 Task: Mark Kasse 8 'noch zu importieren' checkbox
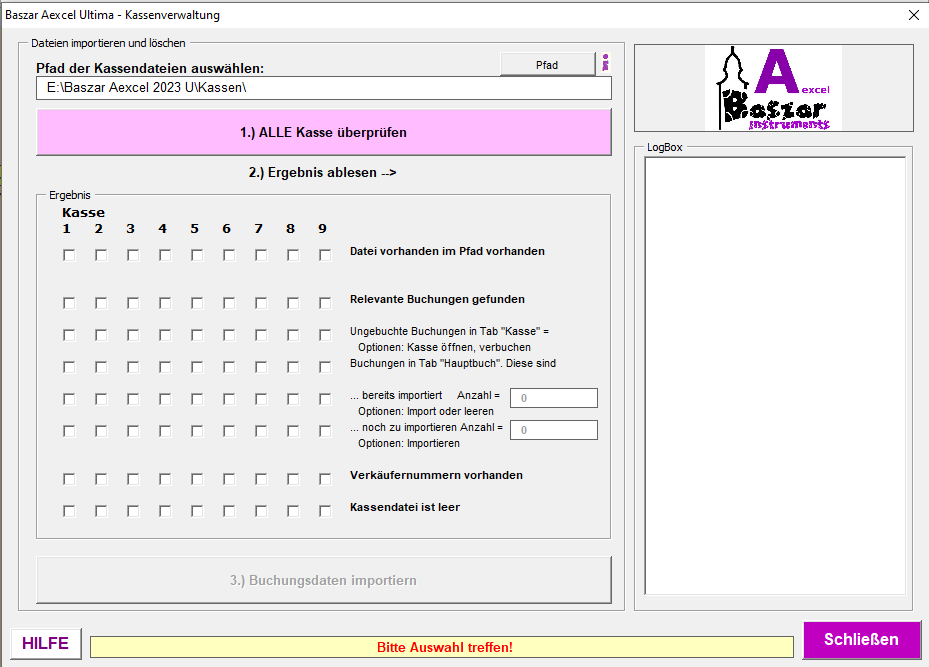(x=293, y=431)
